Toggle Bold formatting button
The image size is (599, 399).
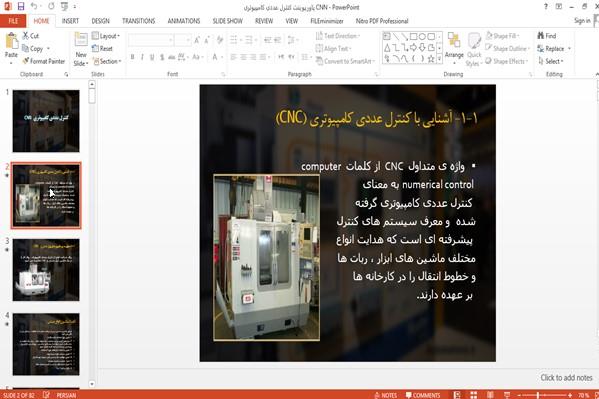point(132,57)
